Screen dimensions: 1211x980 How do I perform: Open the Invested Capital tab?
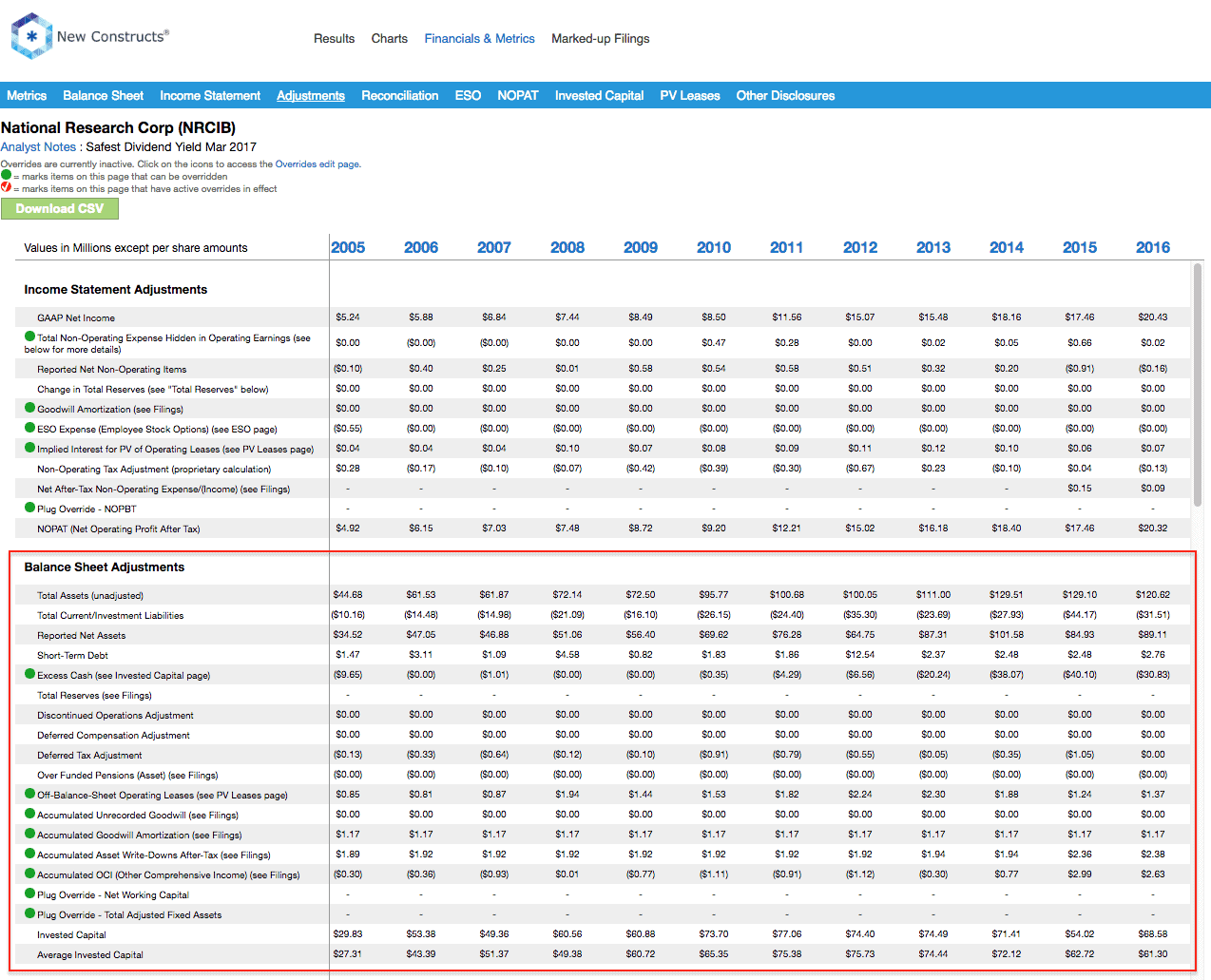coord(600,96)
